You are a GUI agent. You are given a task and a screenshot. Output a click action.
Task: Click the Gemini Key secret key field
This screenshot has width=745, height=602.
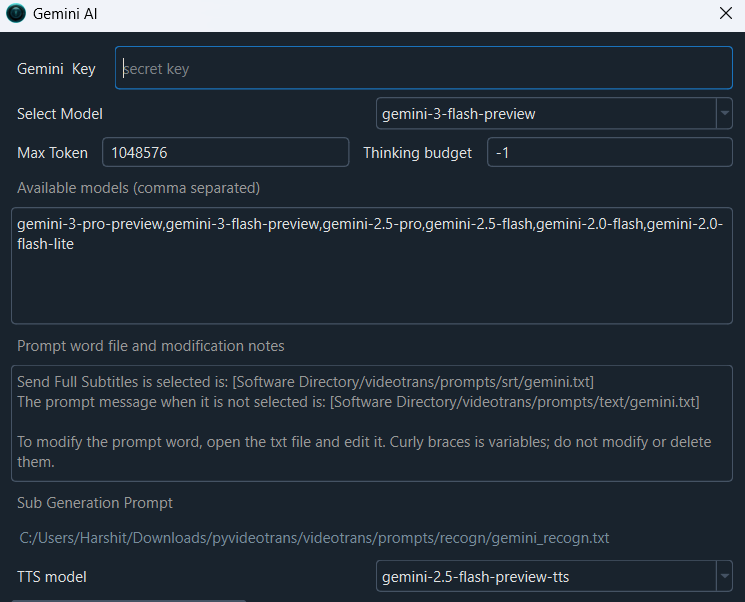[x=424, y=69]
